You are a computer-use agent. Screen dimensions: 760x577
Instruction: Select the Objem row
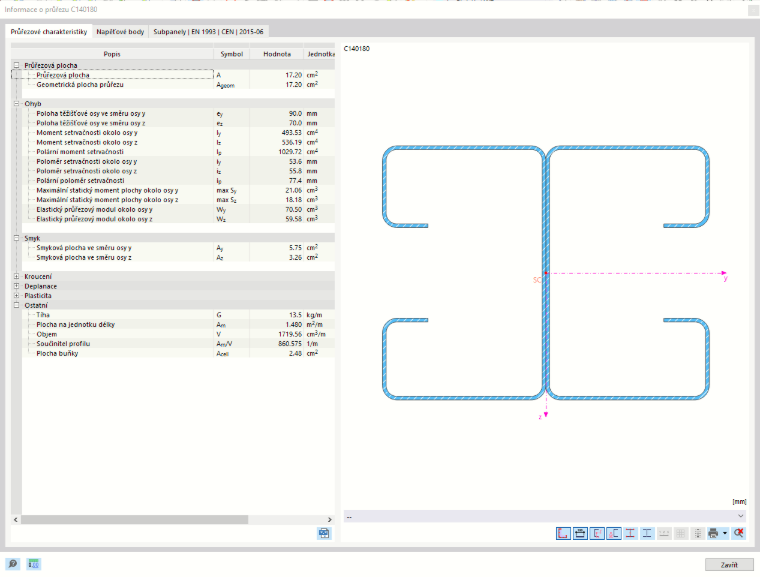click(173, 334)
